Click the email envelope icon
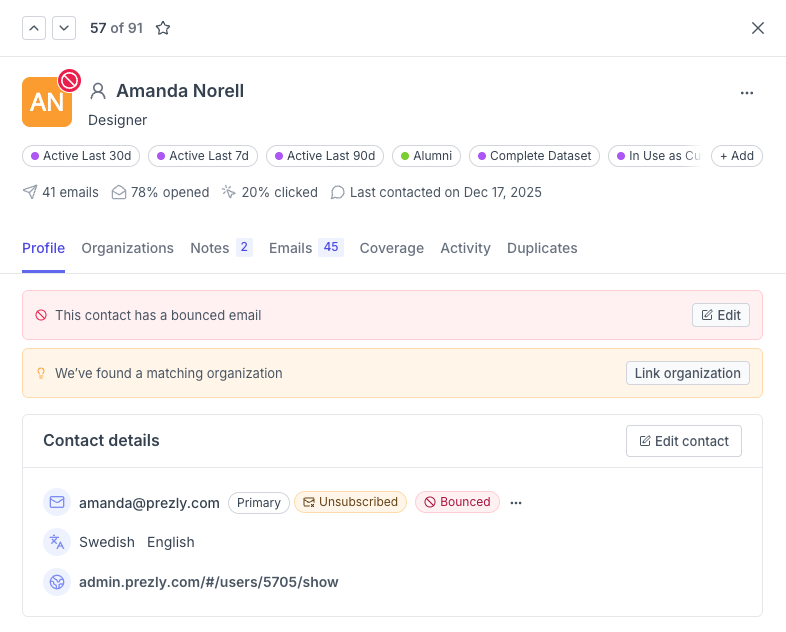Image resolution: width=786 pixels, height=632 pixels. (x=57, y=503)
